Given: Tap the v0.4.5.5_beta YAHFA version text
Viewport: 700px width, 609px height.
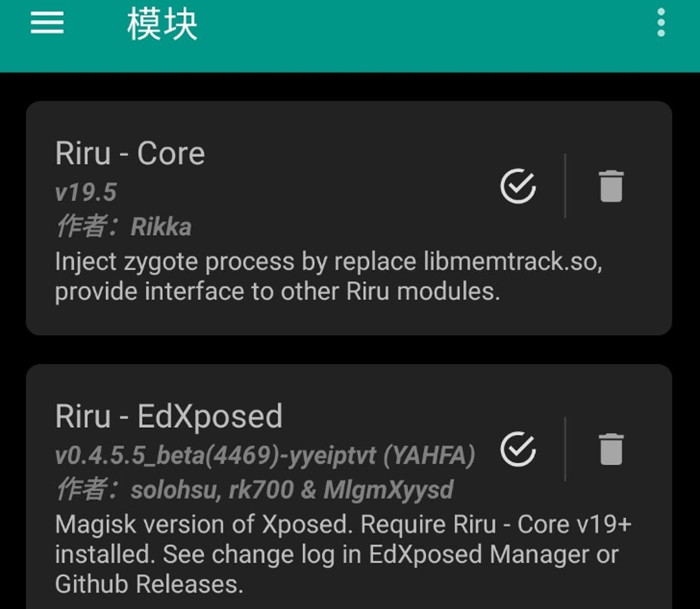Looking at the screenshot, I should pos(265,455).
